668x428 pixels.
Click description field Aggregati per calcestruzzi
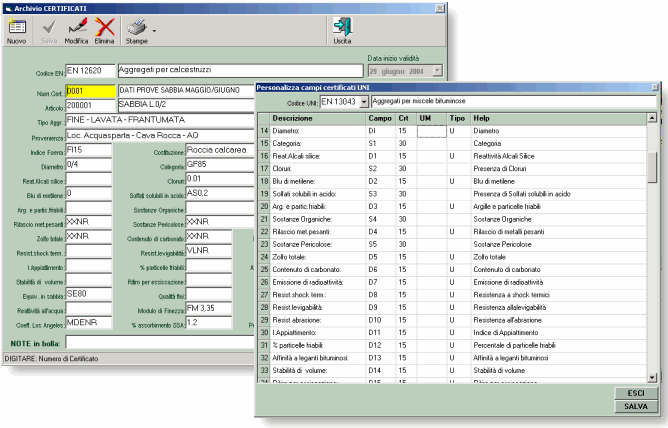tap(240, 70)
